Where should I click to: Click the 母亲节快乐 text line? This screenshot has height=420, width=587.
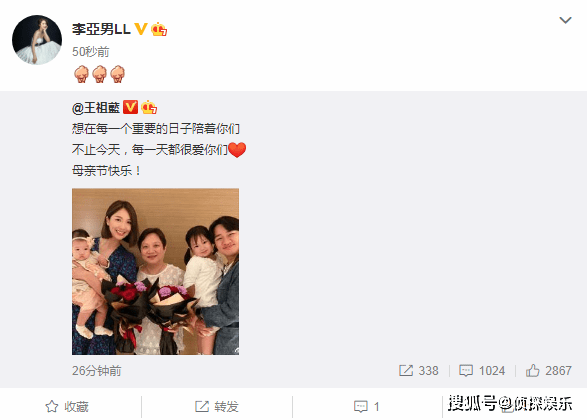pyautogui.click(x=106, y=171)
